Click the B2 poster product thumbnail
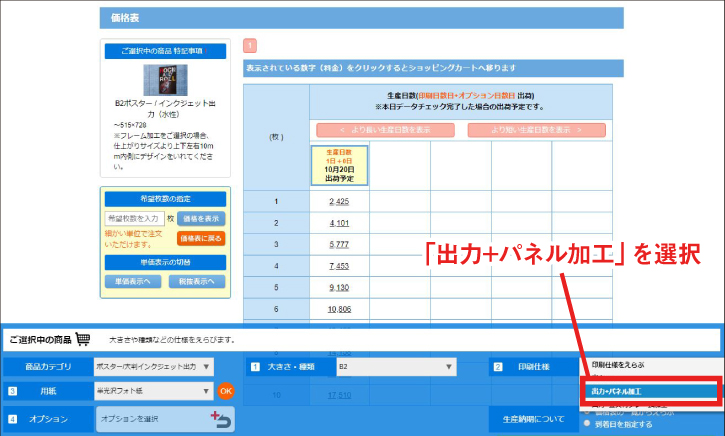 coord(166,80)
